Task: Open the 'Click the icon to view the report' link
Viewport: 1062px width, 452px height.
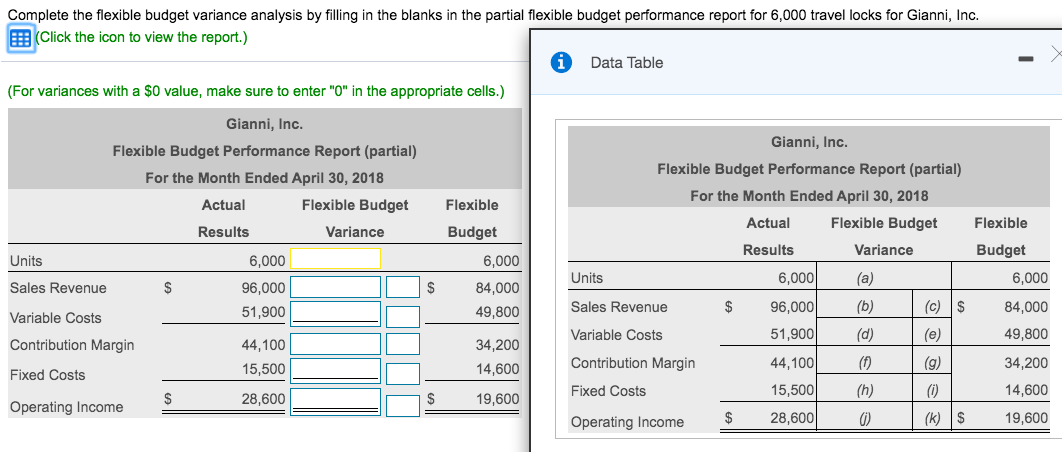Action: [x=140, y=37]
